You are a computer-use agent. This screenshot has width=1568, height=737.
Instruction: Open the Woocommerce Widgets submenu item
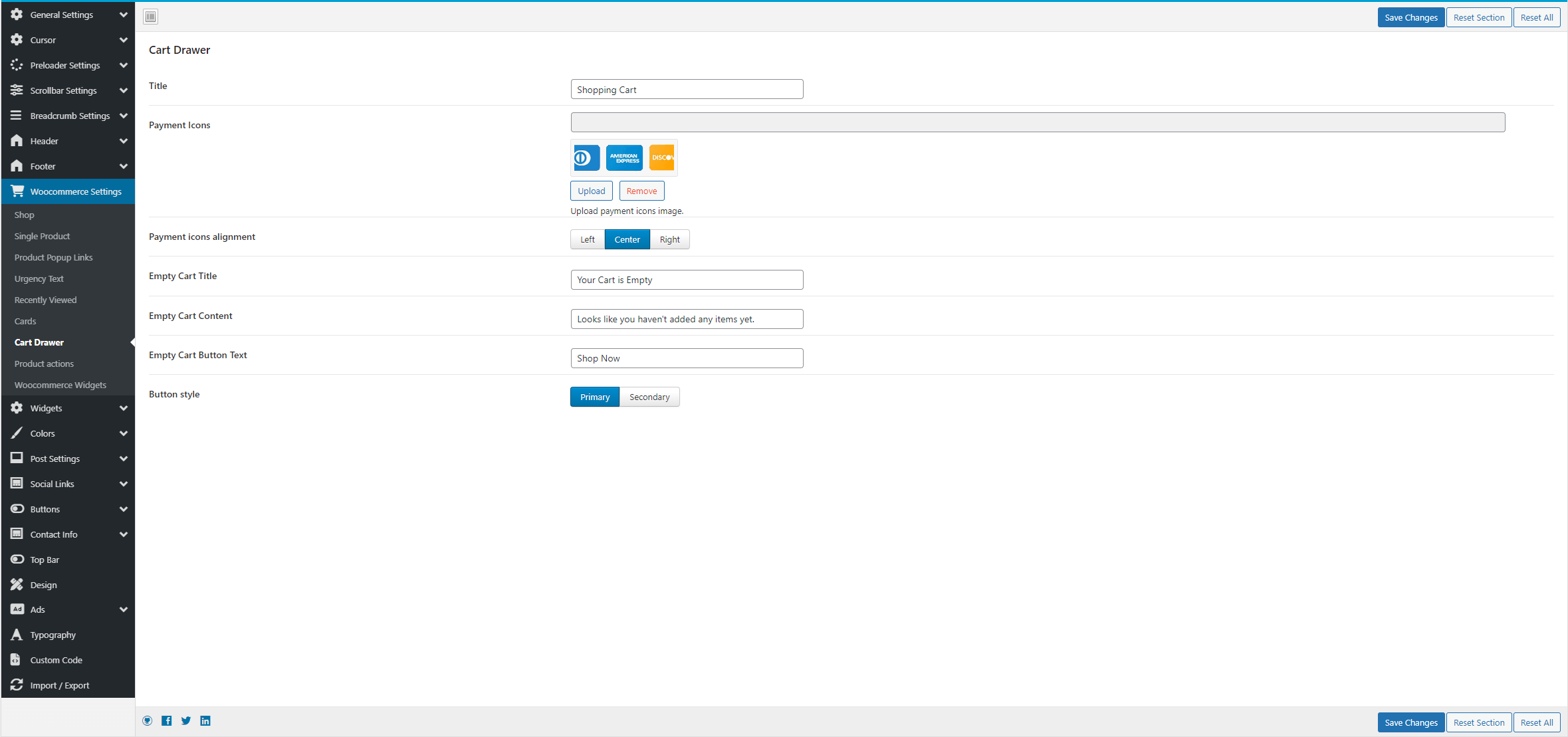point(60,385)
